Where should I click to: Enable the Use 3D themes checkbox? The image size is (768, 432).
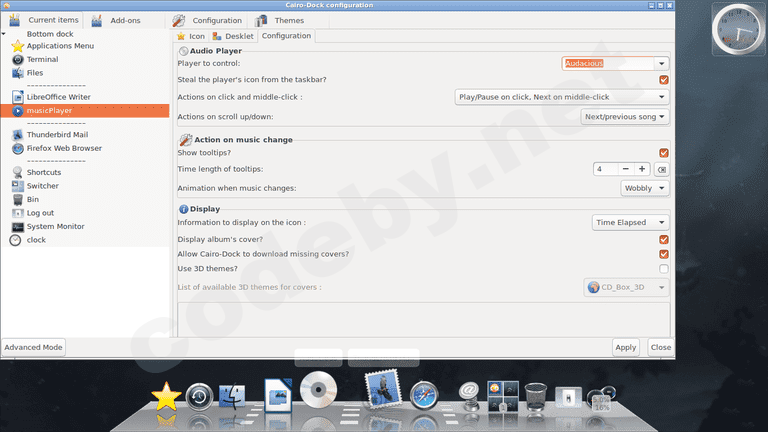(x=664, y=269)
